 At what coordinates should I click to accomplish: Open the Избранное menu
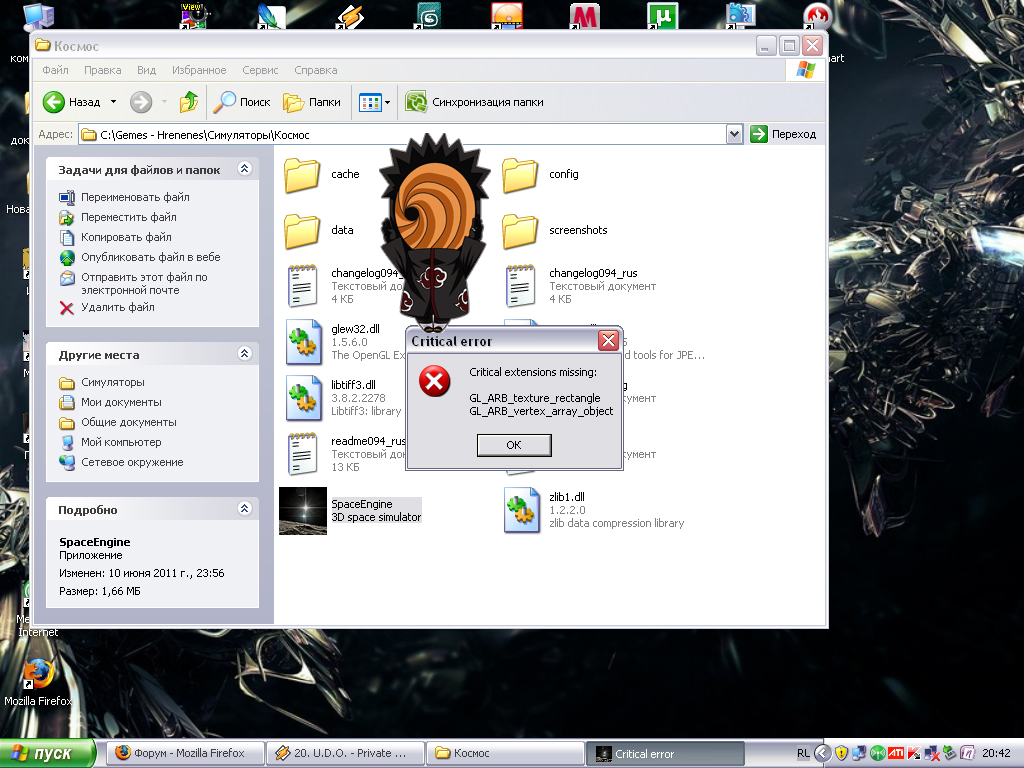click(199, 70)
